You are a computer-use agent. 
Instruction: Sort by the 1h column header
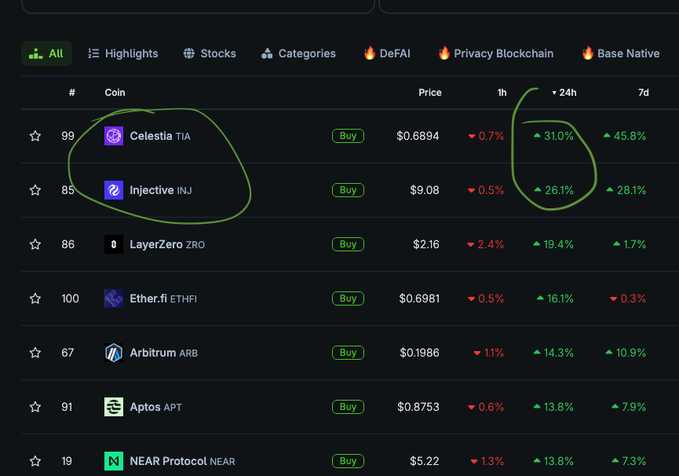point(502,93)
